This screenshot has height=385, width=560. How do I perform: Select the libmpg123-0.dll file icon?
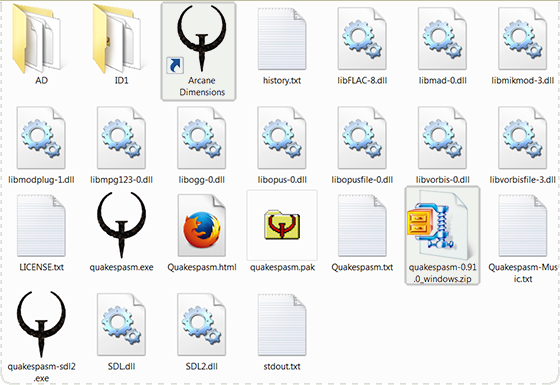(x=121, y=138)
